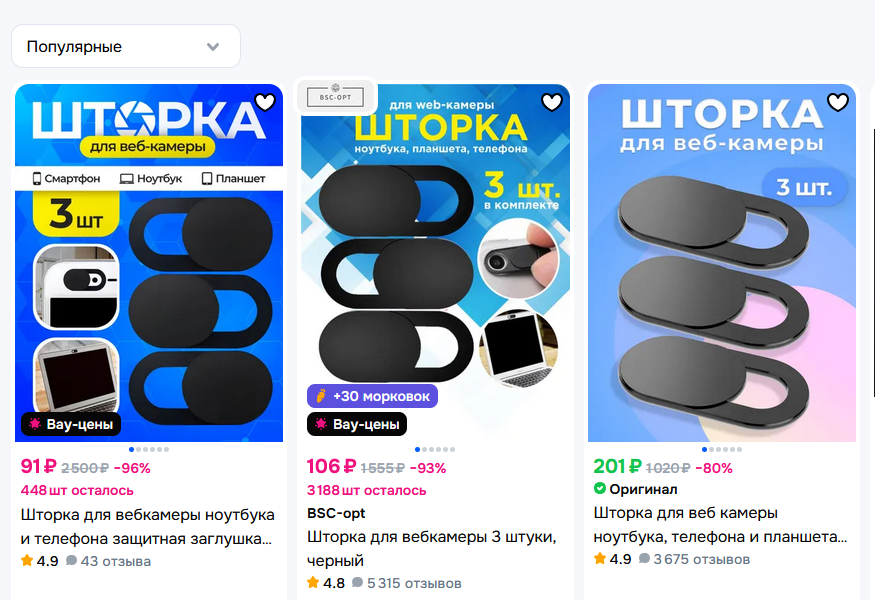The height and width of the screenshot is (600, 875).
Task: Open 5 315 отзывов reviews comment icon
Action: (358, 583)
